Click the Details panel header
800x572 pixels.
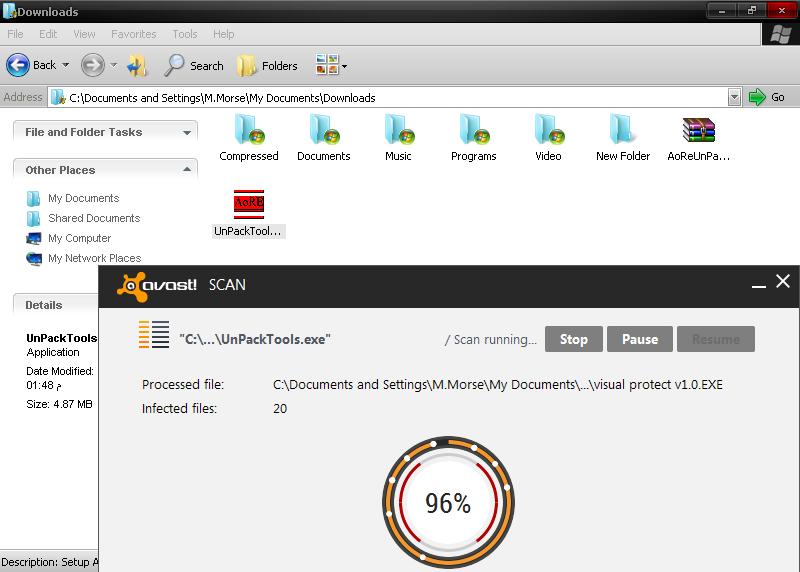pos(56,305)
